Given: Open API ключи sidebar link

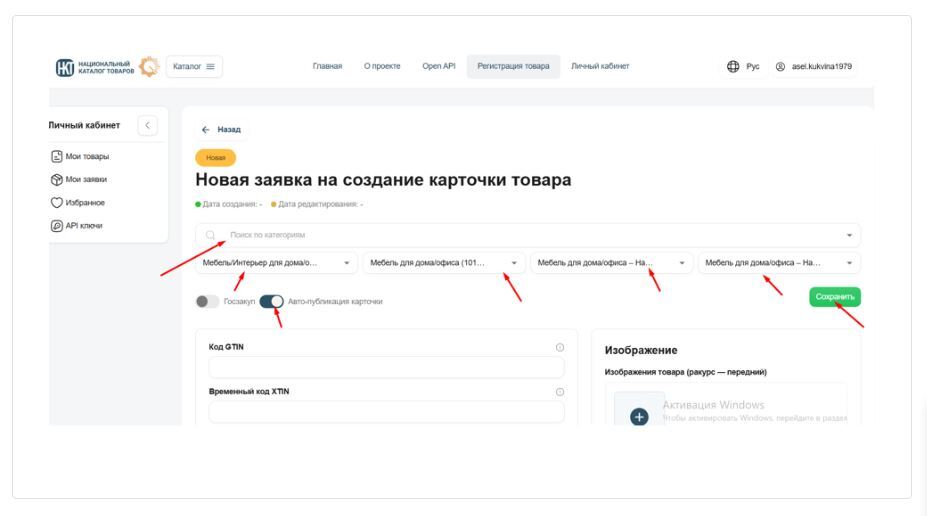Looking at the screenshot, I should coord(83,226).
